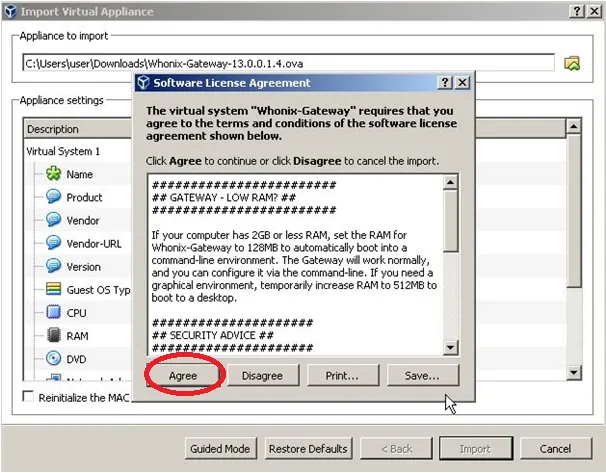
Task: Select the Name row
Action: 79,174
